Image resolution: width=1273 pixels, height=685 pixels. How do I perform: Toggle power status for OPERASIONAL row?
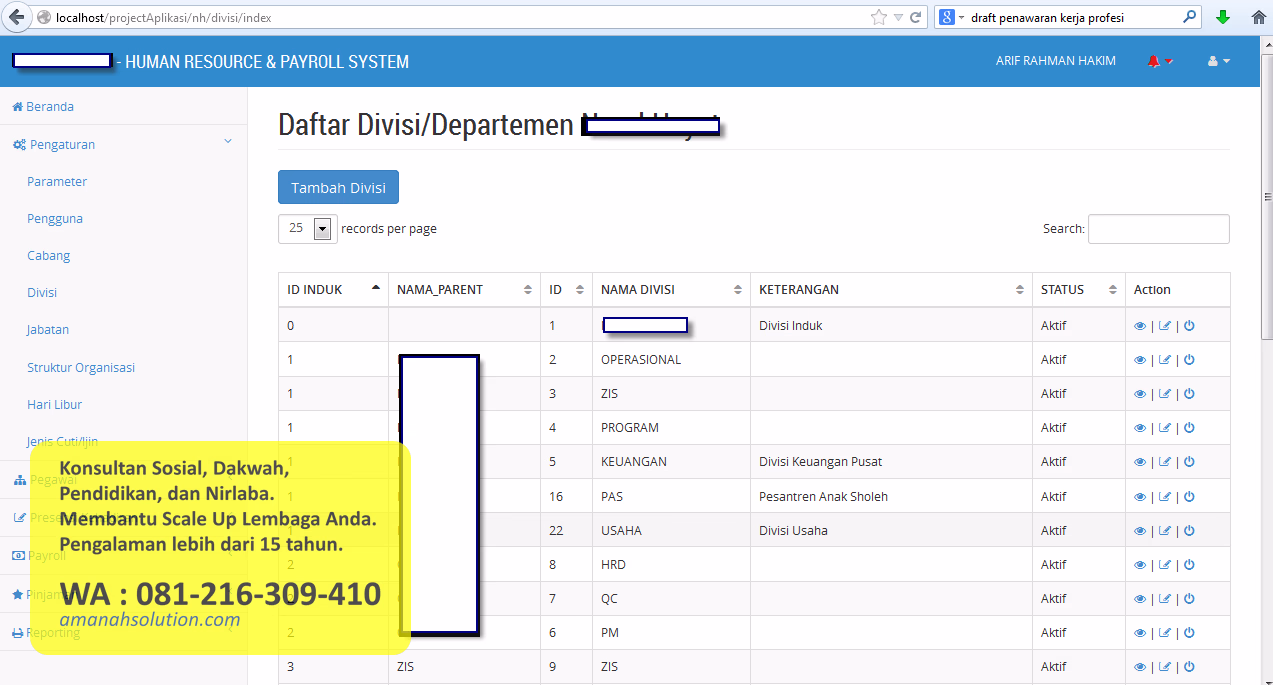pos(1189,360)
